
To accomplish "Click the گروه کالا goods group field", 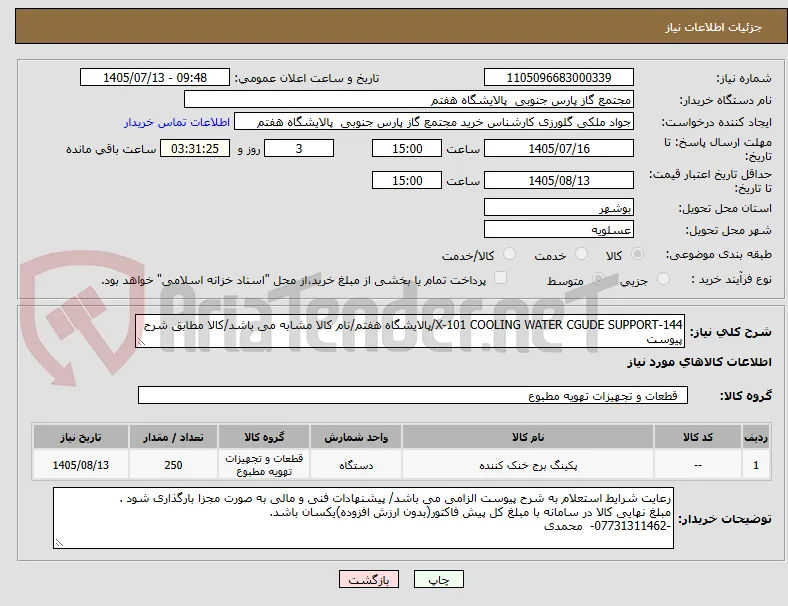I will [413, 395].
